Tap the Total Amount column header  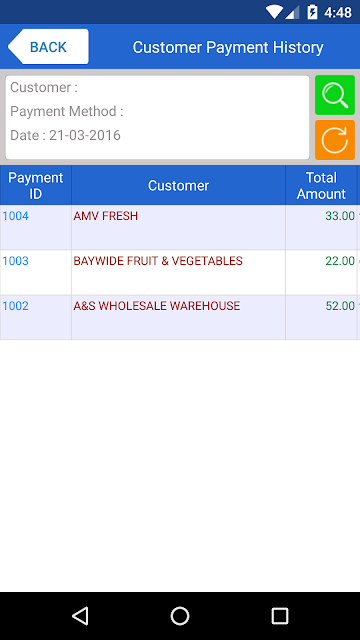point(321,185)
